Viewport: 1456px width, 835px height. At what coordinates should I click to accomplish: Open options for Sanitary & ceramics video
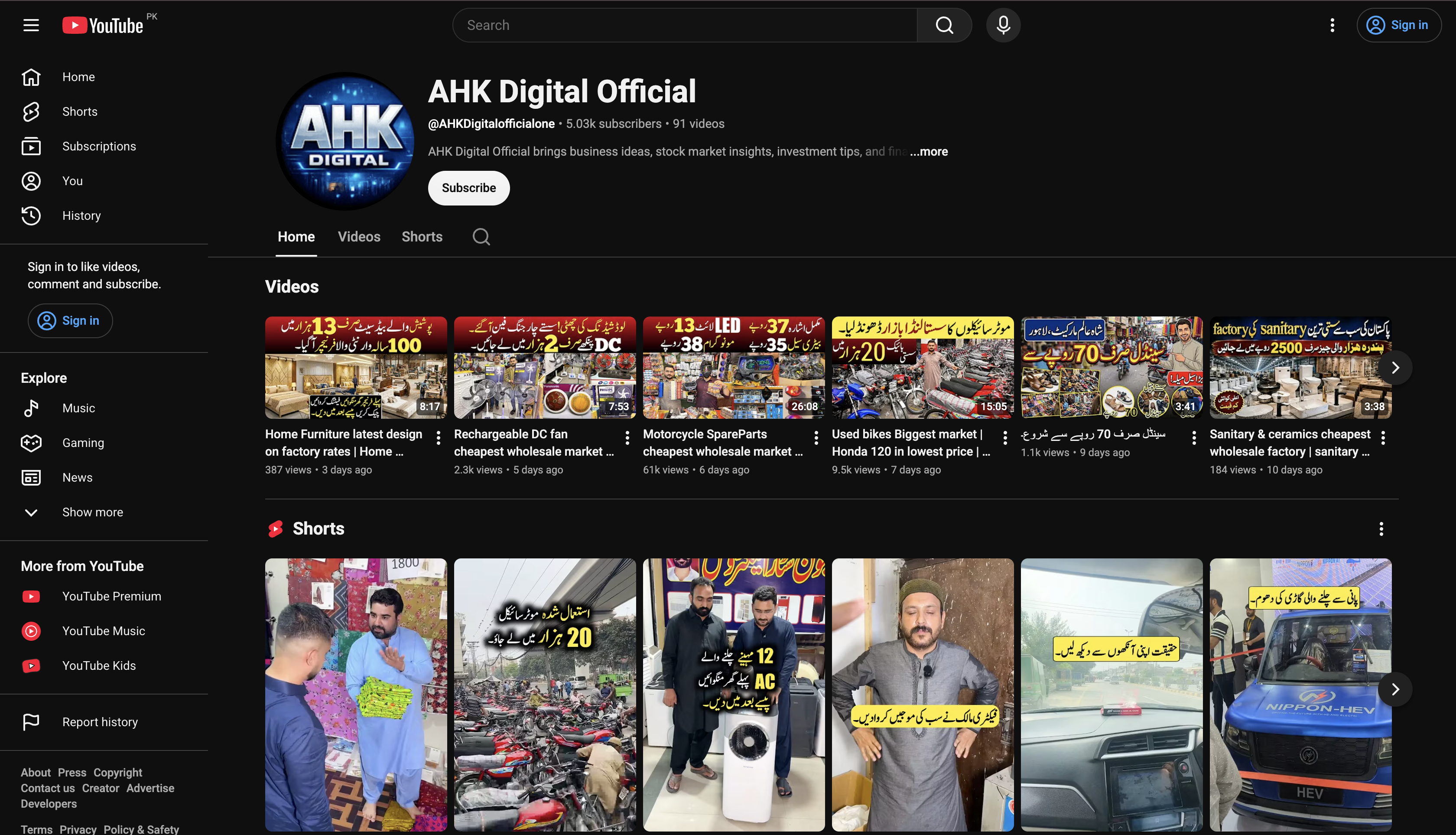coord(1383,437)
